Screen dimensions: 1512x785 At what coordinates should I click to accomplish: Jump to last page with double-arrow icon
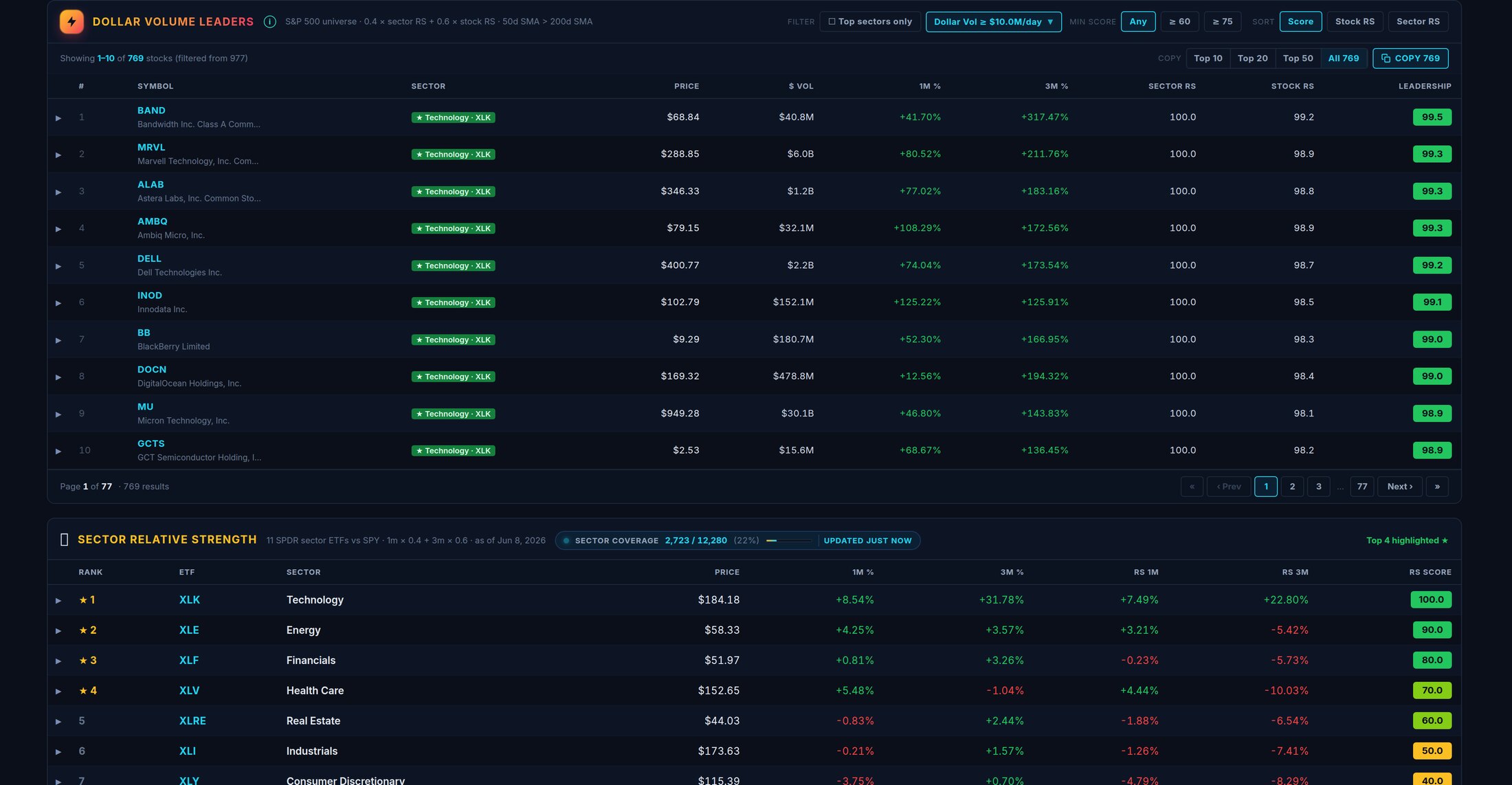[1437, 487]
